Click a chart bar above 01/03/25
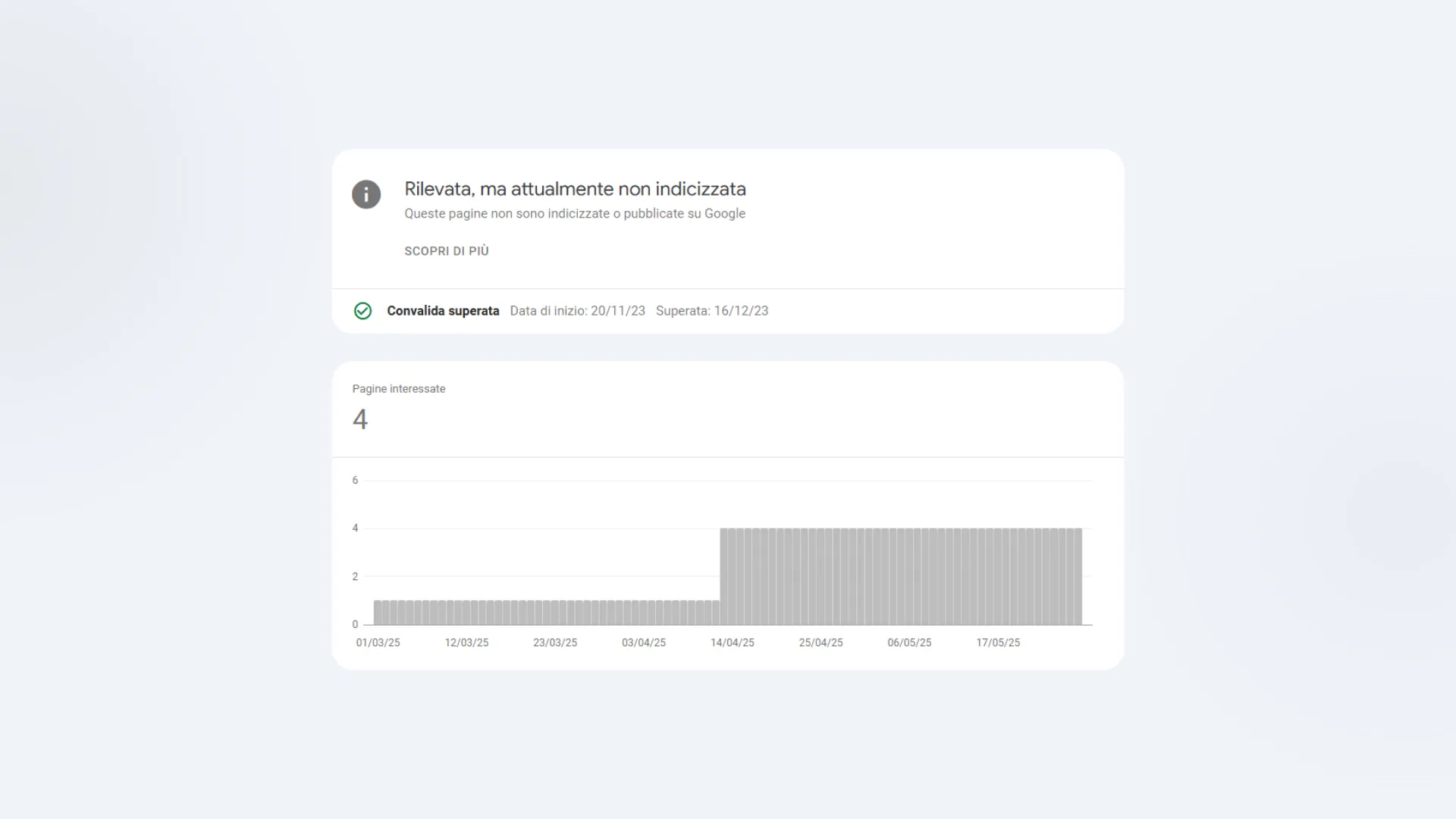The width and height of the screenshot is (1456, 819). click(379, 613)
